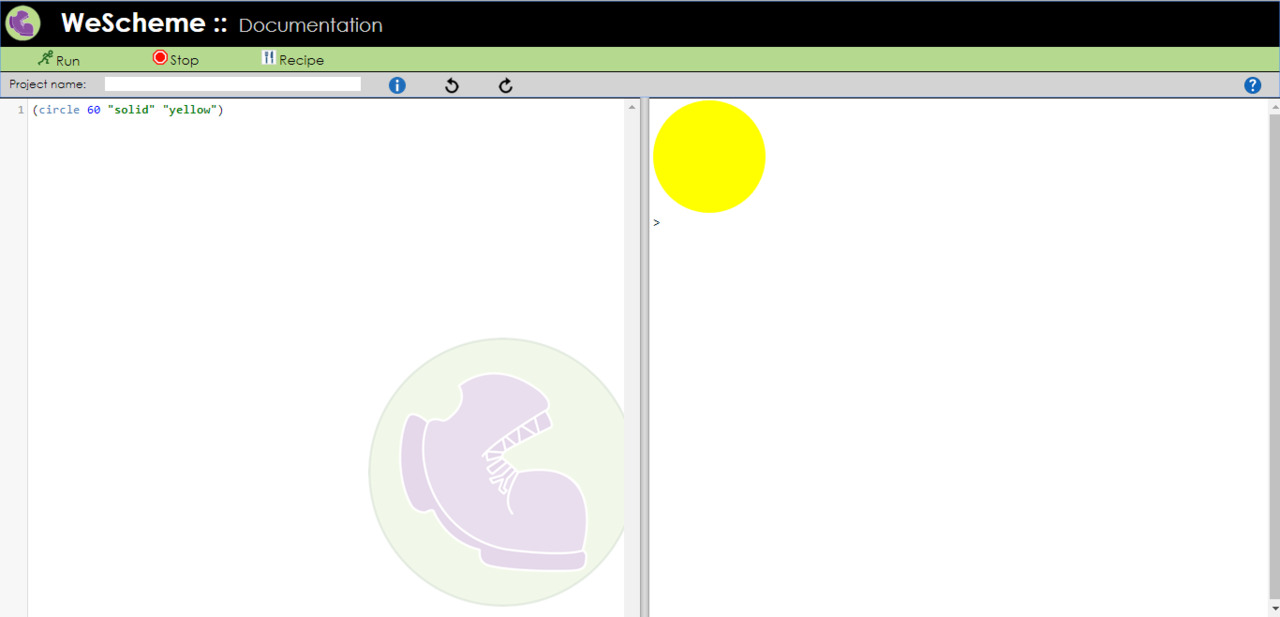The height and width of the screenshot is (617, 1280).
Task: Click line number 1 in the gutter
Action: pyautogui.click(x=20, y=110)
